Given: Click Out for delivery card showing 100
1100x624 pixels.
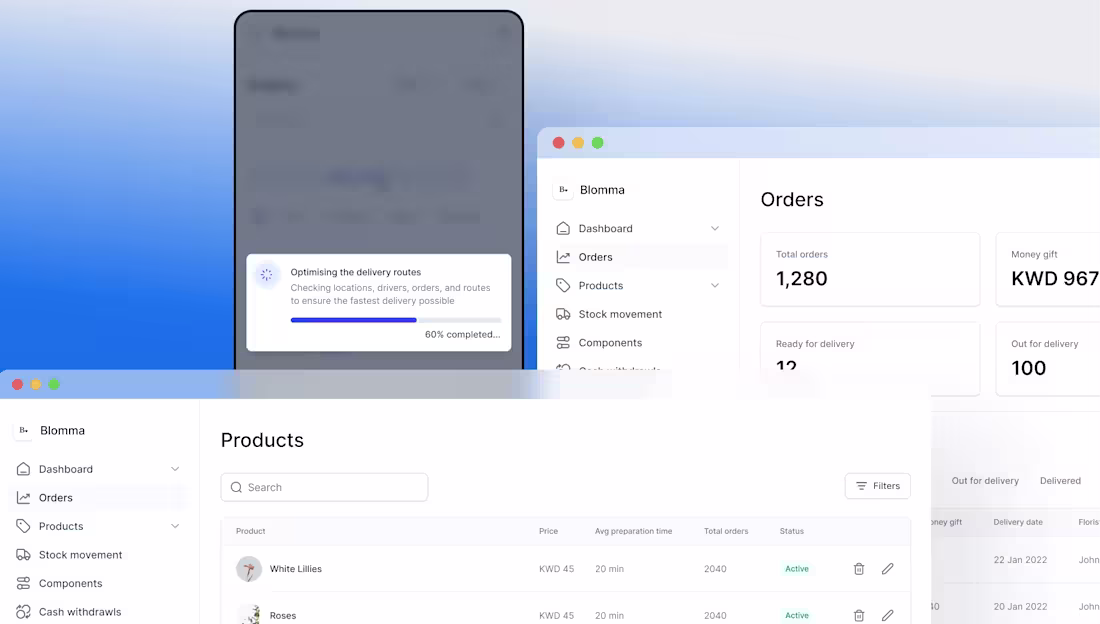Looking at the screenshot, I should pyautogui.click(x=1048, y=359).
